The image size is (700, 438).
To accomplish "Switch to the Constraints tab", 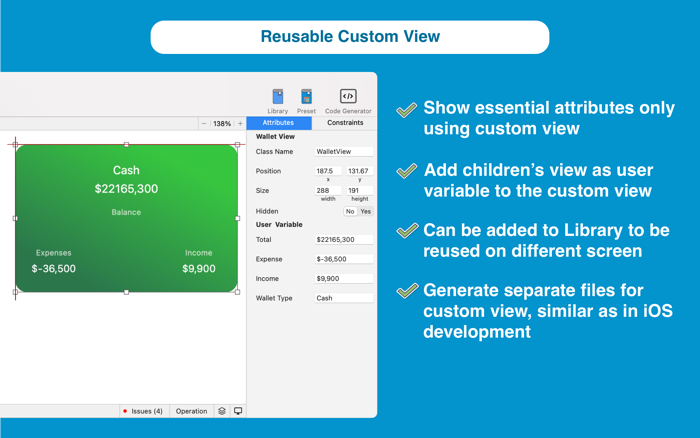I will (x=345, y=123).
